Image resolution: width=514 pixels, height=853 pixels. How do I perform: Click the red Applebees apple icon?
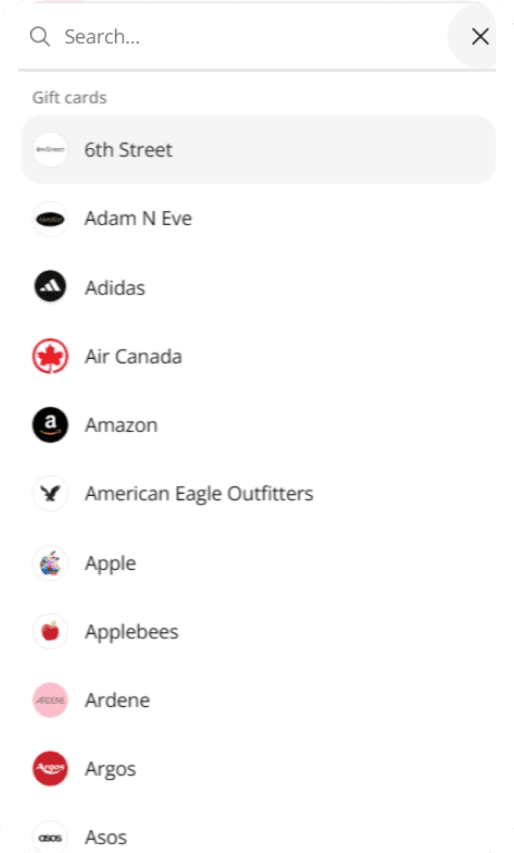50,632
